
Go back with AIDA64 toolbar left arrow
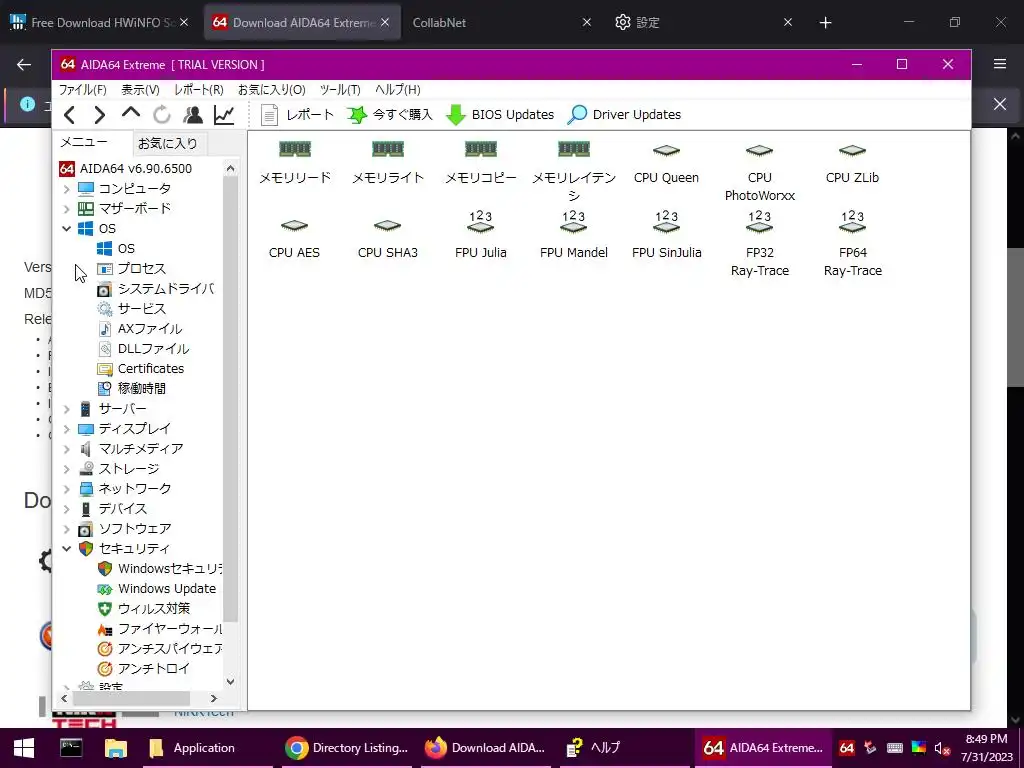tap(69, 115)
